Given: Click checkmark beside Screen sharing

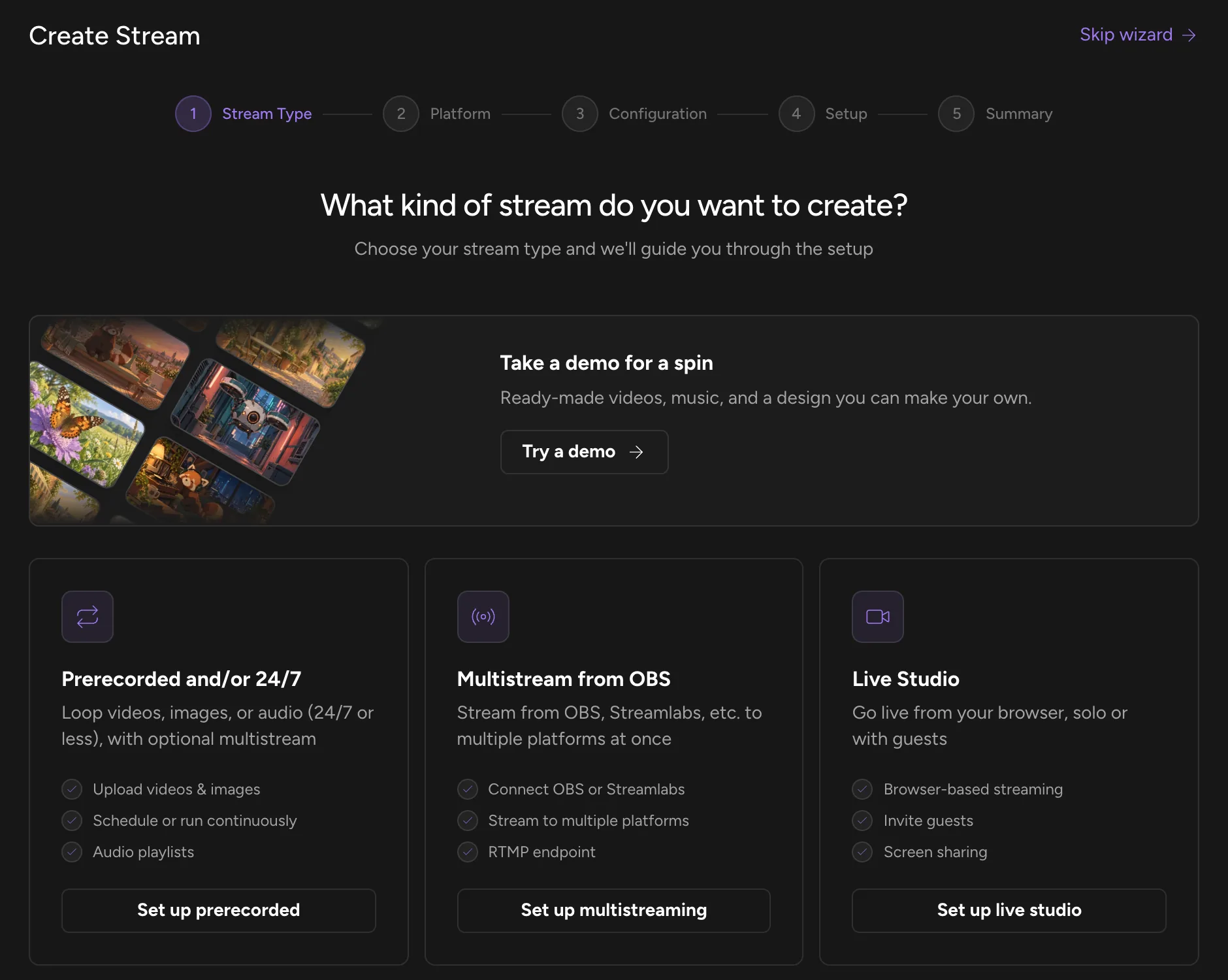Looking at the screenshot, I should pos(862,852).
